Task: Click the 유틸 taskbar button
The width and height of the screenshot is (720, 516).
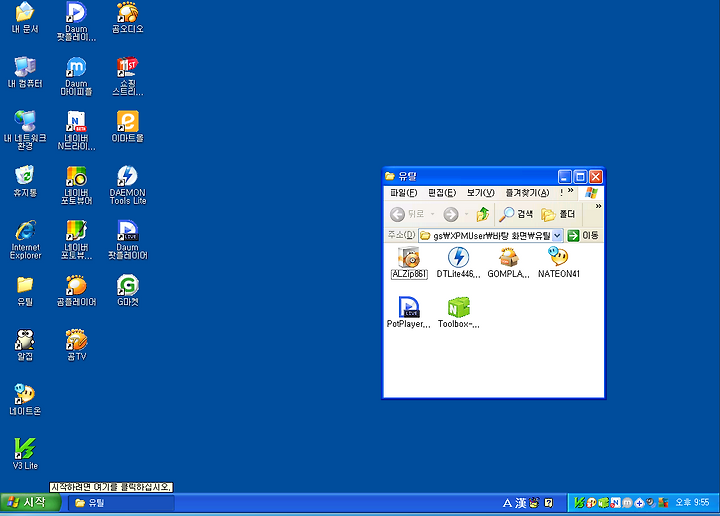Action: (x=121, y=503)
